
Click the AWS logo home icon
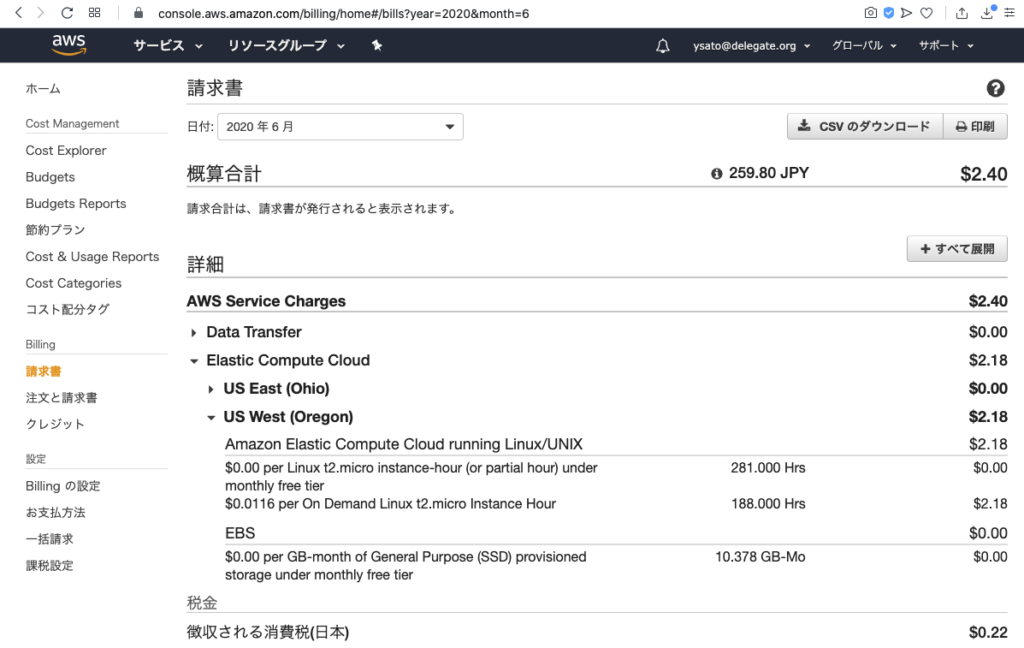point(69,45)
